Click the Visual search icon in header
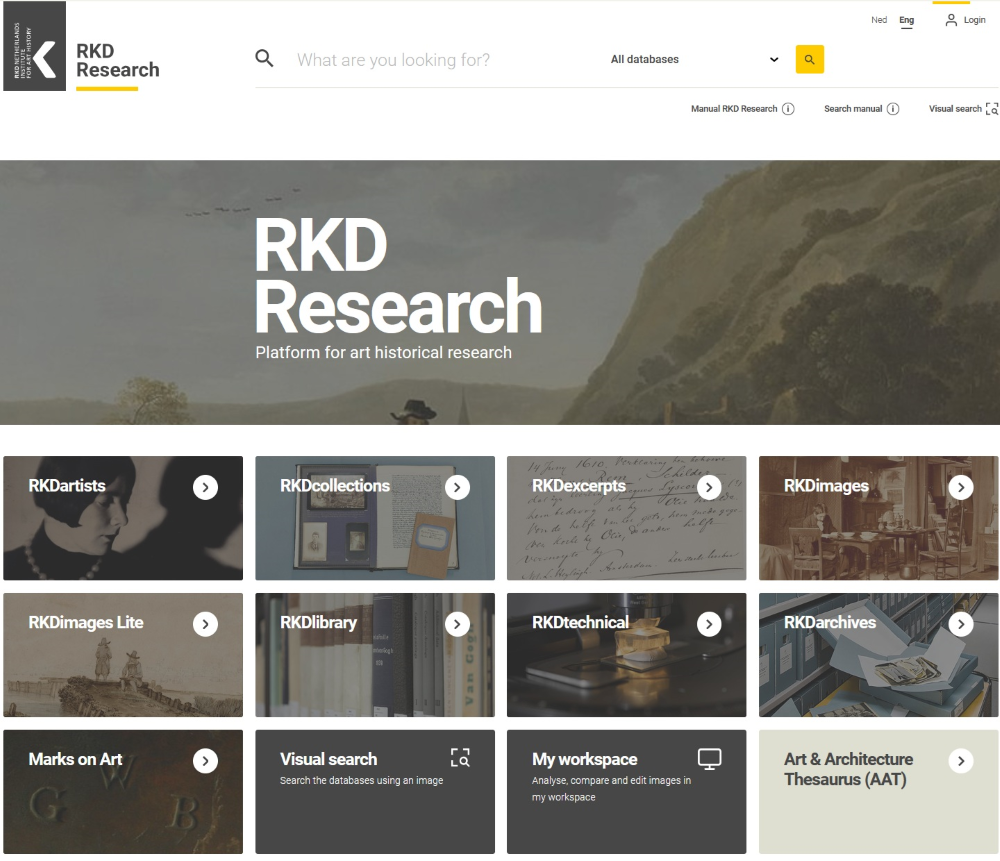Screen dimensions: 1000x861 pyautogui.click(x=992, y=109)
